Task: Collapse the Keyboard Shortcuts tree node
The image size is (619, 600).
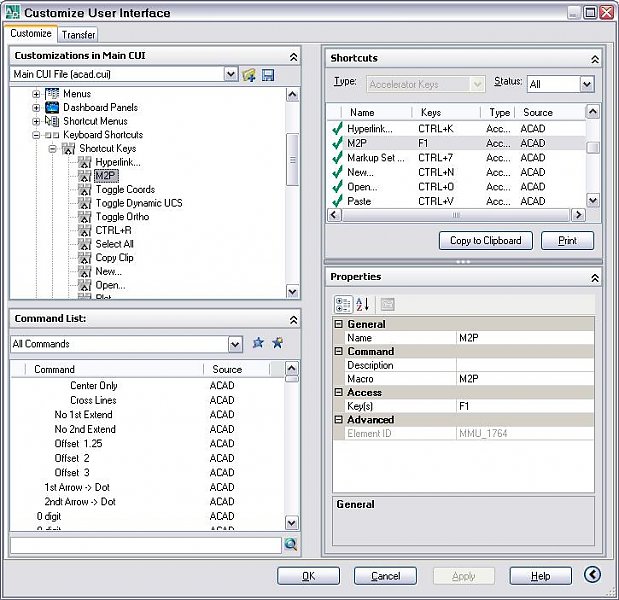Action: [36, 135]
